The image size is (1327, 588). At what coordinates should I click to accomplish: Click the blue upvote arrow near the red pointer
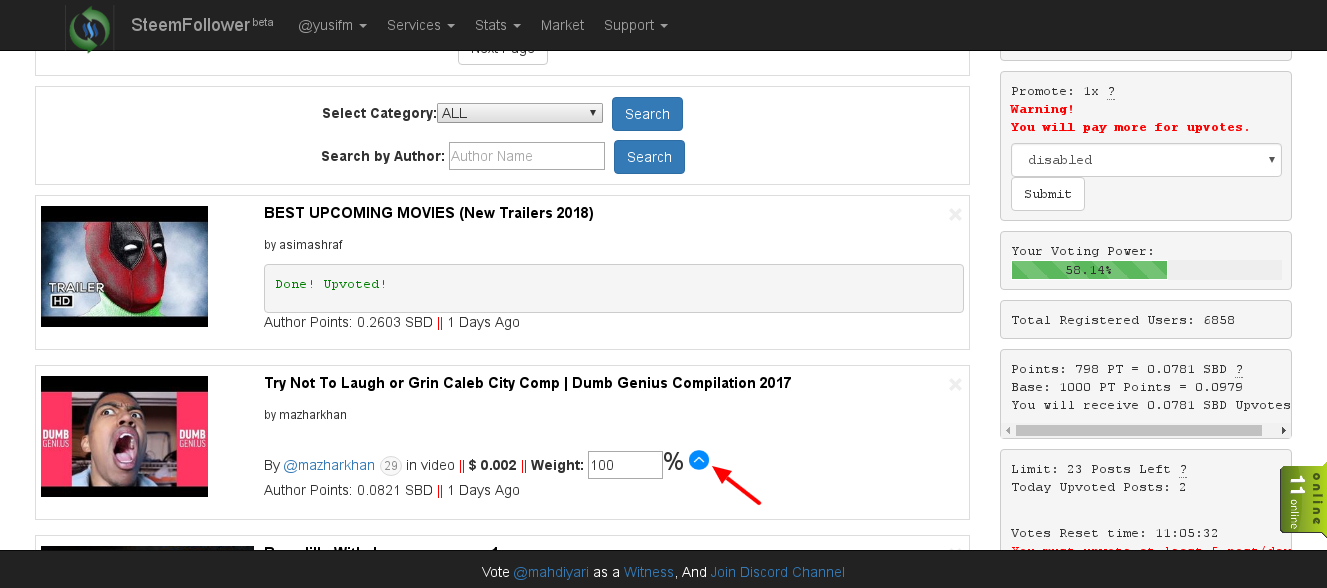point(698,460)
